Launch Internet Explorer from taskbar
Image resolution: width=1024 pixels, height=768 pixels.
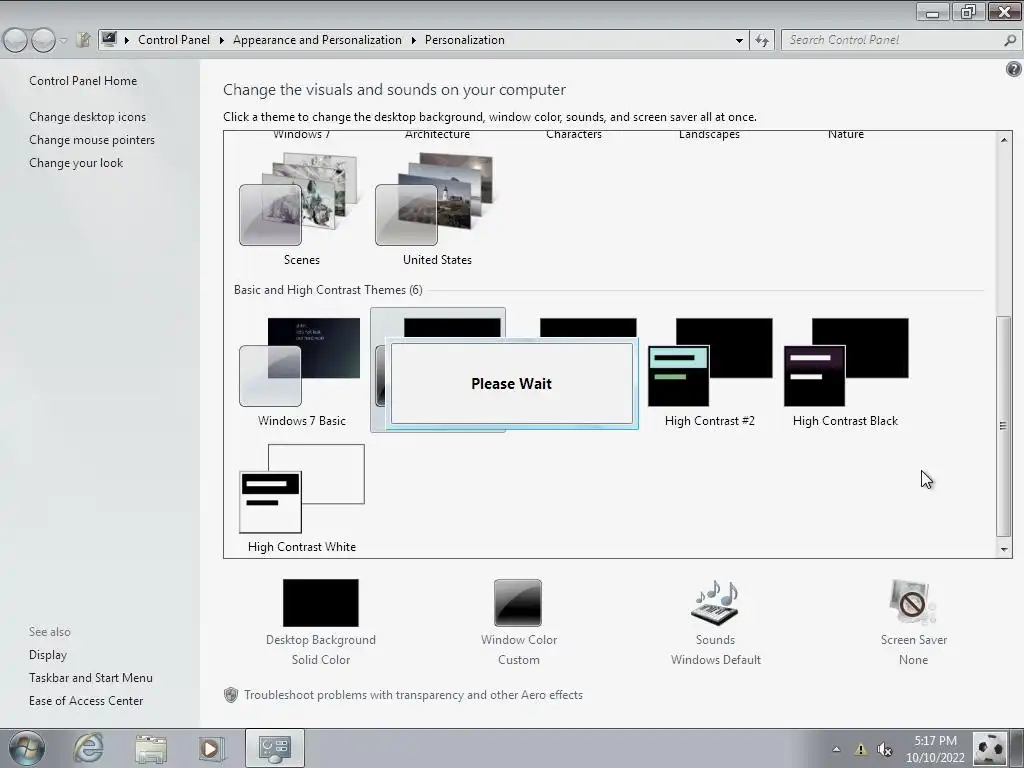(89, 748)
